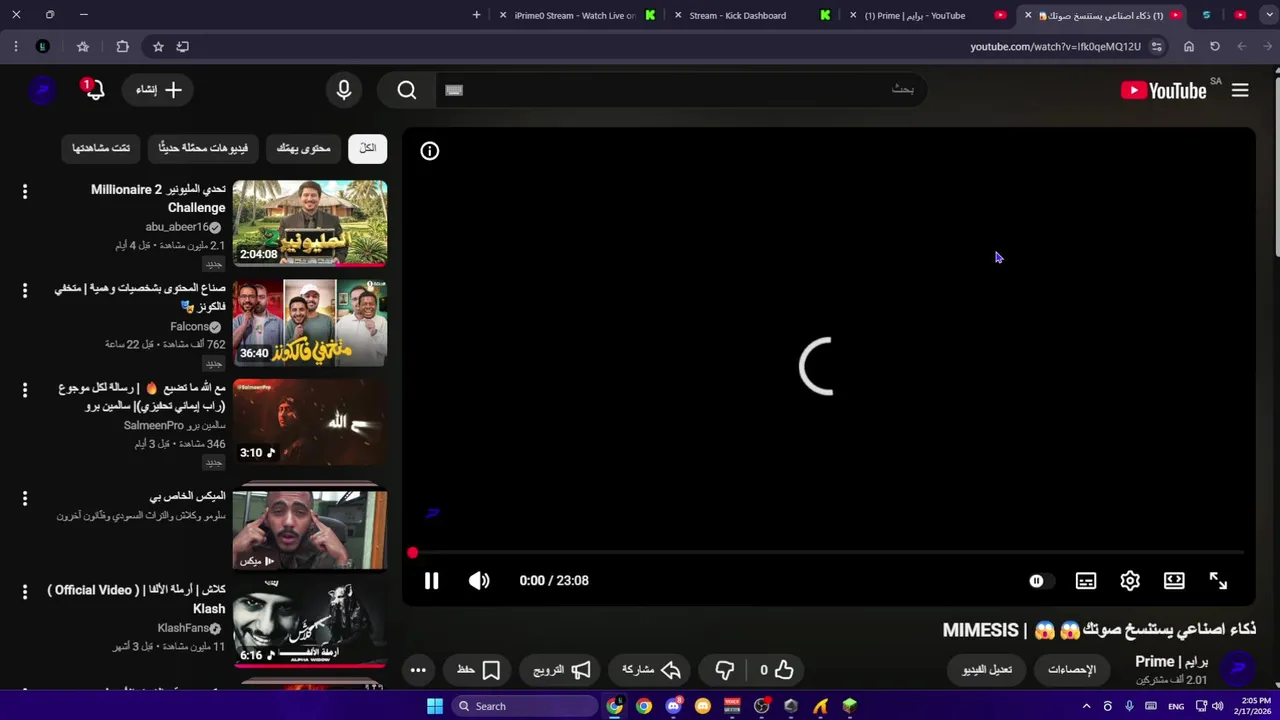Open the Falcons 36:40 video thumbnail
Image resolution: width=1280 pixels, height=720 pixels.
pos(310,323)
